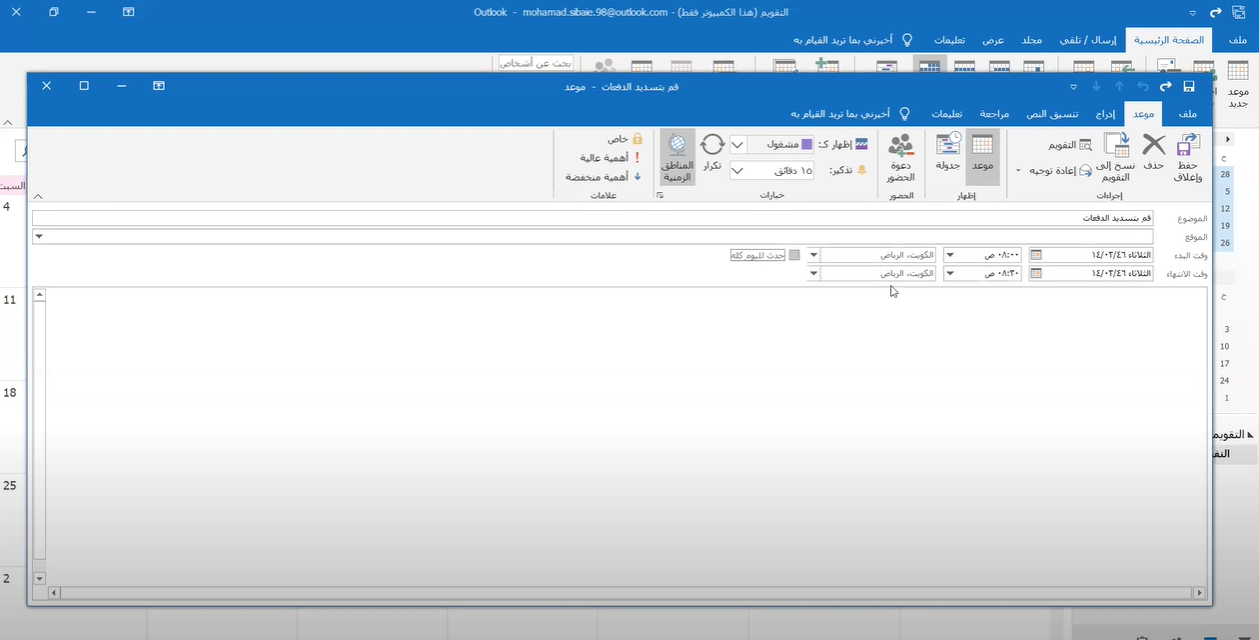This screenshot has height=640, width=1259.
Task: Switch to the Insert (إدراج) tab
Action: pos(1104,114)
